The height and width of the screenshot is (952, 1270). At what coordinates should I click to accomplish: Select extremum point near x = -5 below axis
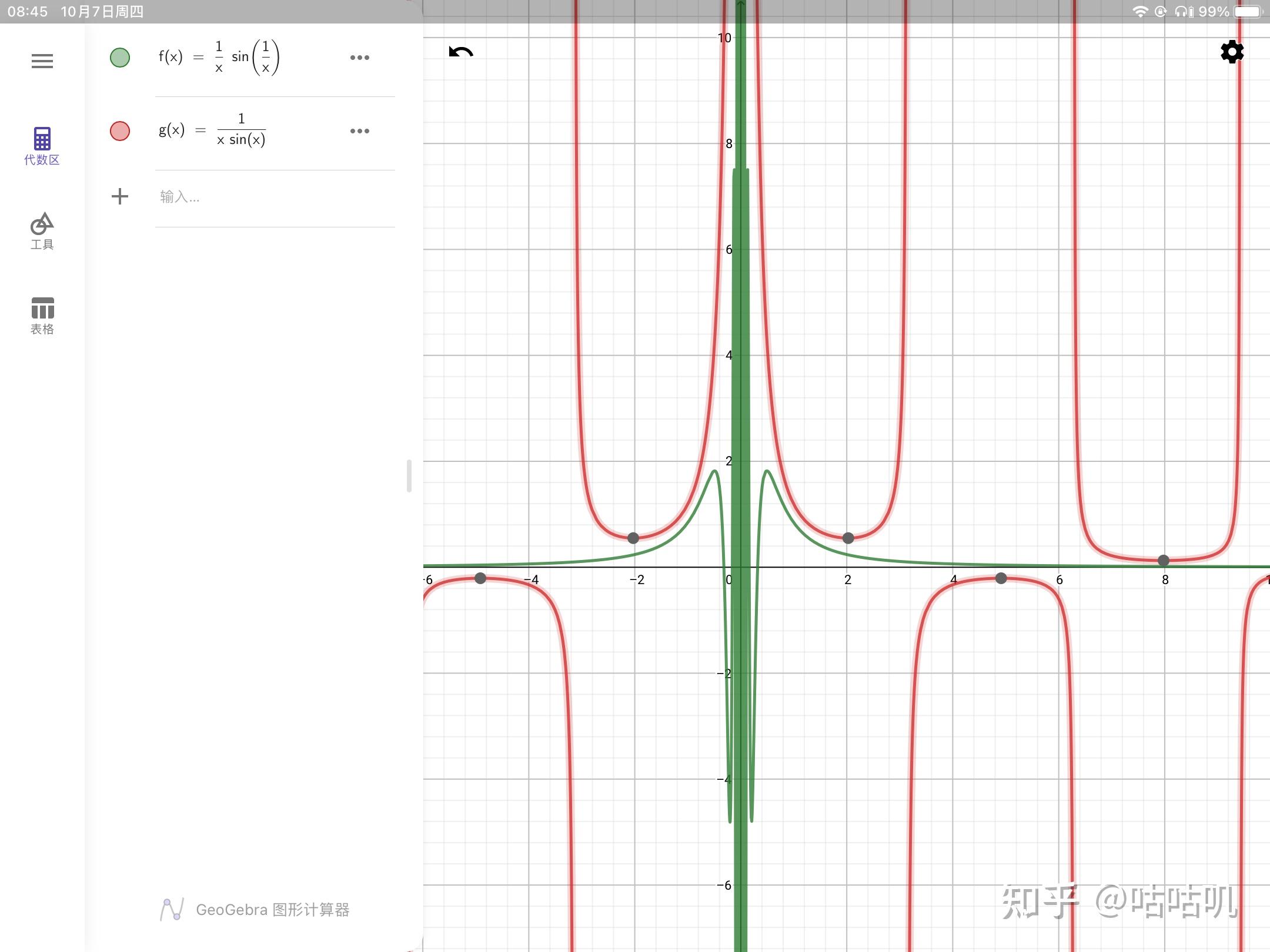(480, 578)
